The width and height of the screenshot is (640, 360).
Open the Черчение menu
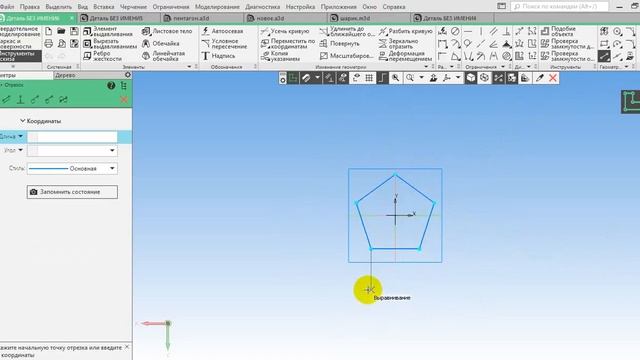click(x=133, y=7)
